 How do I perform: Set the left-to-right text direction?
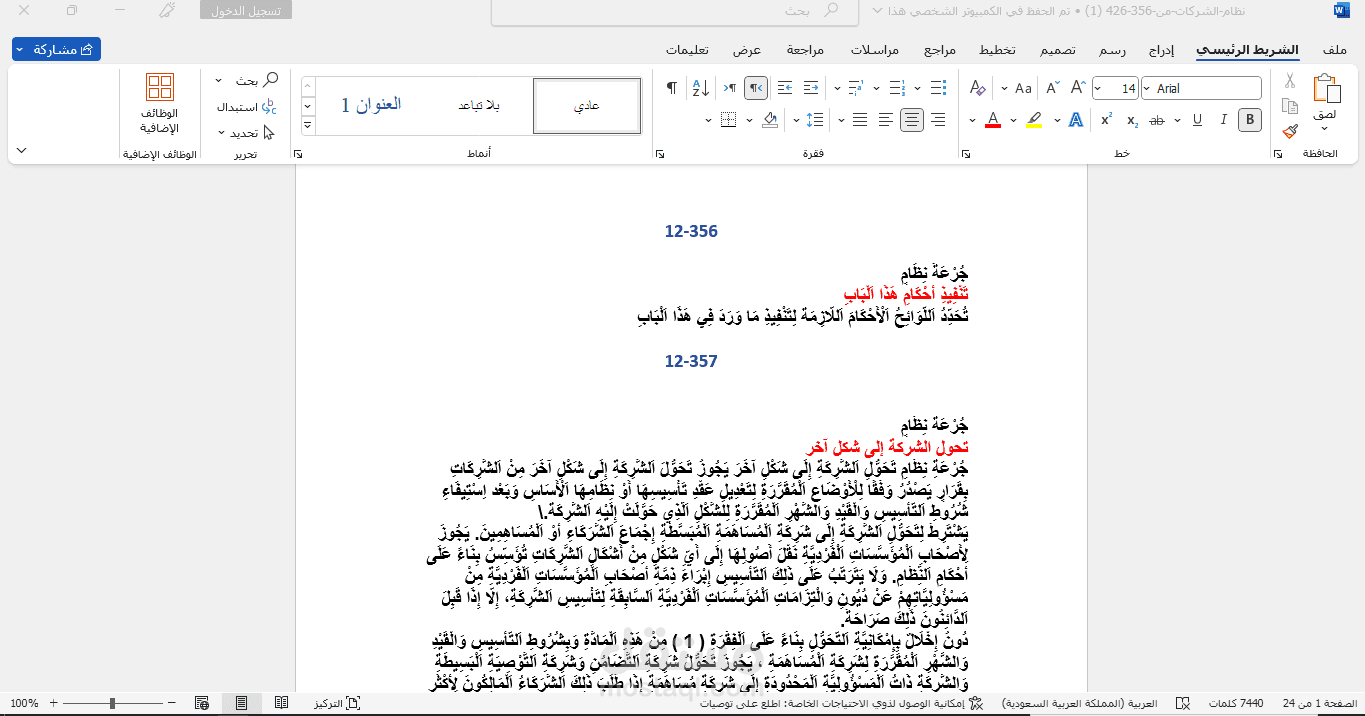click(730, 88)
